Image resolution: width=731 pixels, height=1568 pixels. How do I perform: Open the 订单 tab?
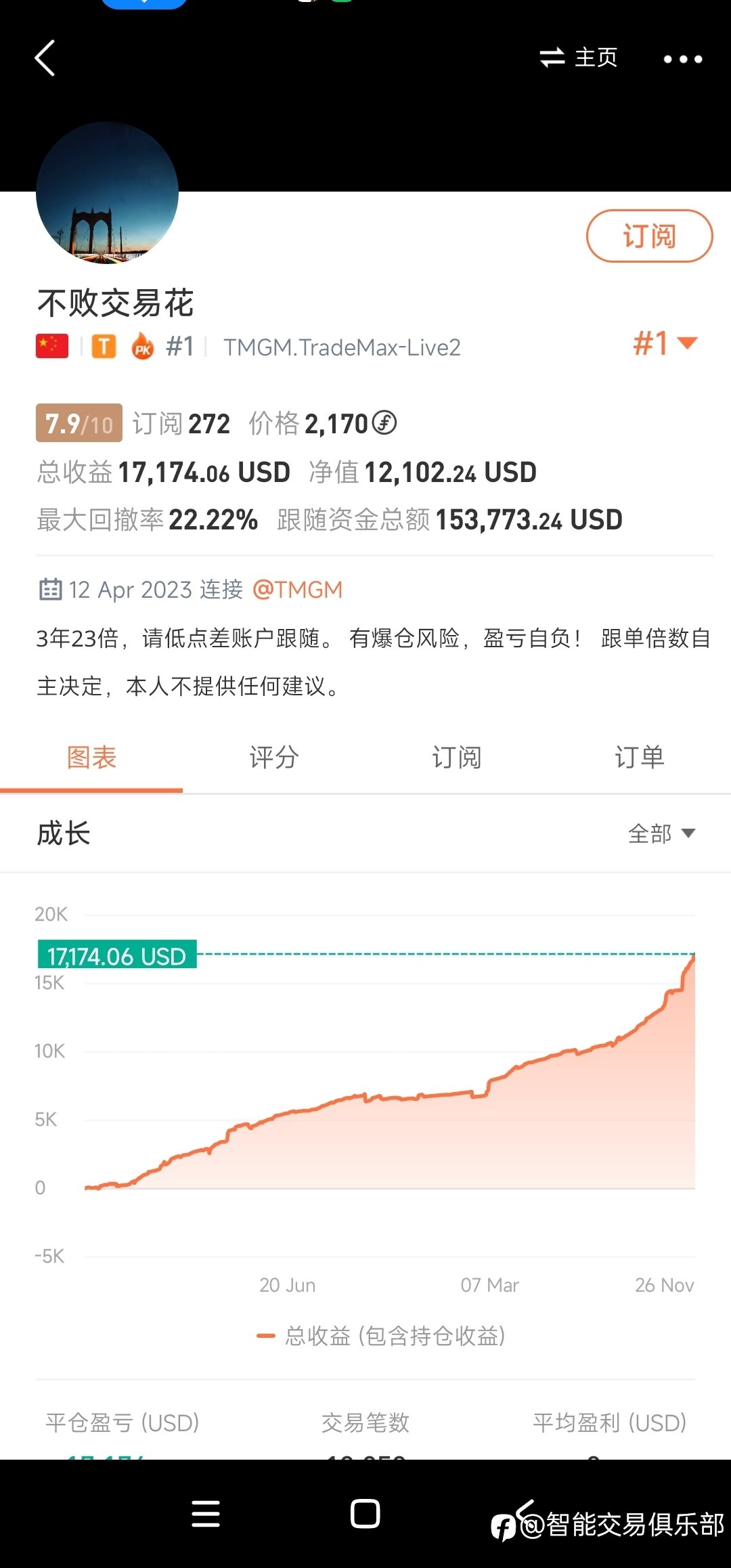(640, 757)
